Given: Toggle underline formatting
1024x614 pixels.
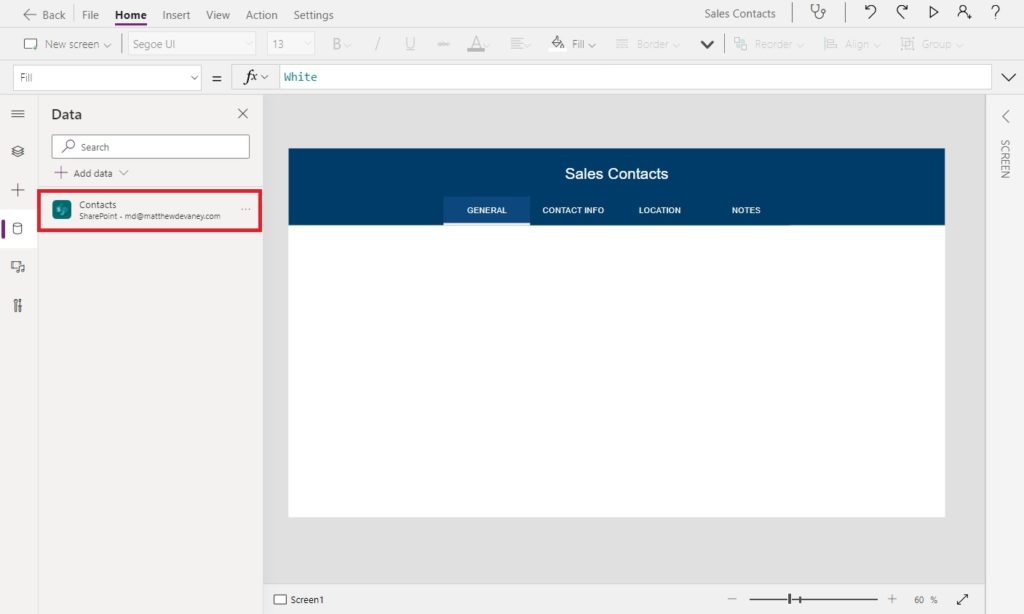Looking at the screenshot, I should (410, 44).
